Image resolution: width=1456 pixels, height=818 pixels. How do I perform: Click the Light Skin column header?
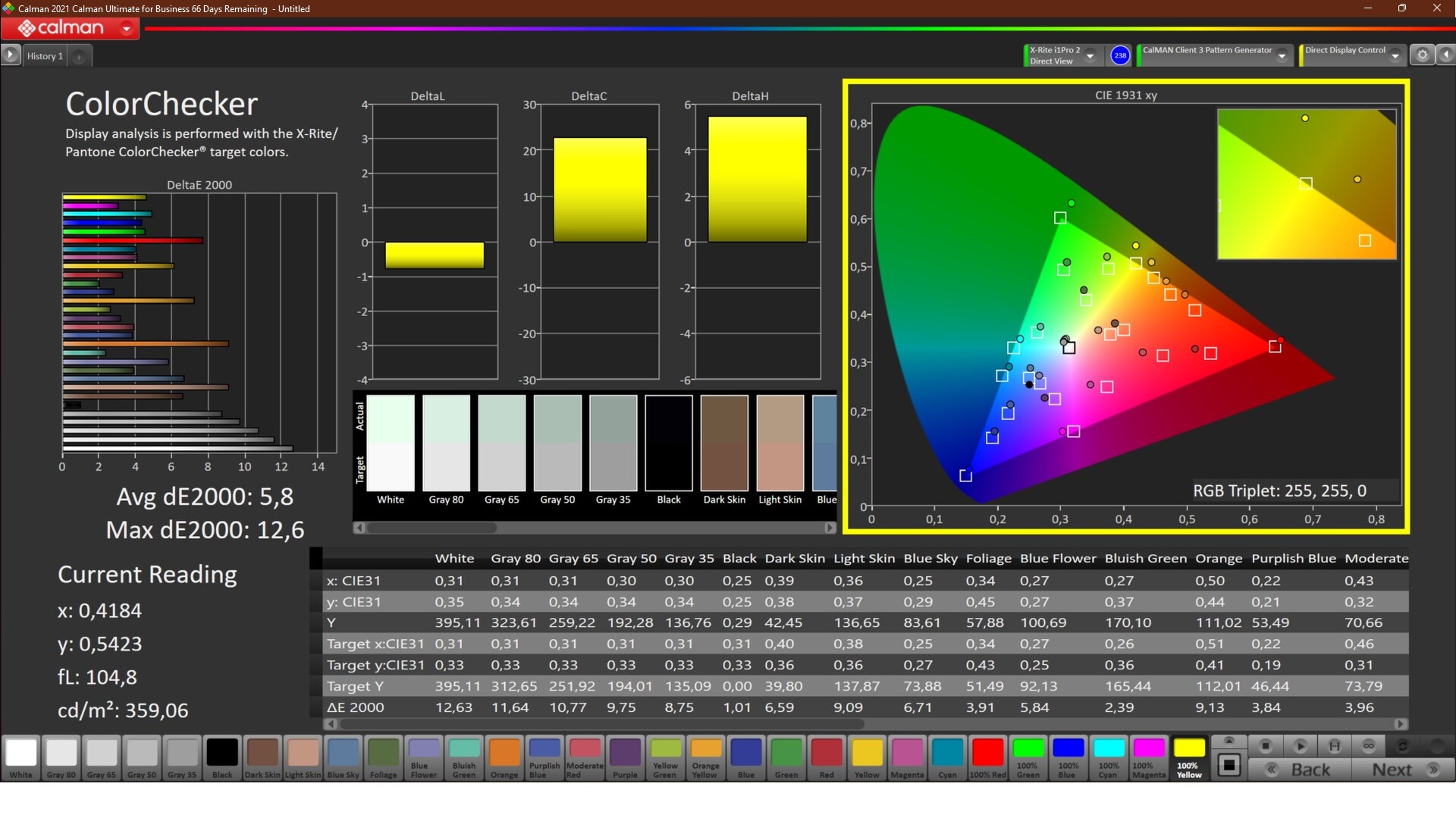coord(864,558)
